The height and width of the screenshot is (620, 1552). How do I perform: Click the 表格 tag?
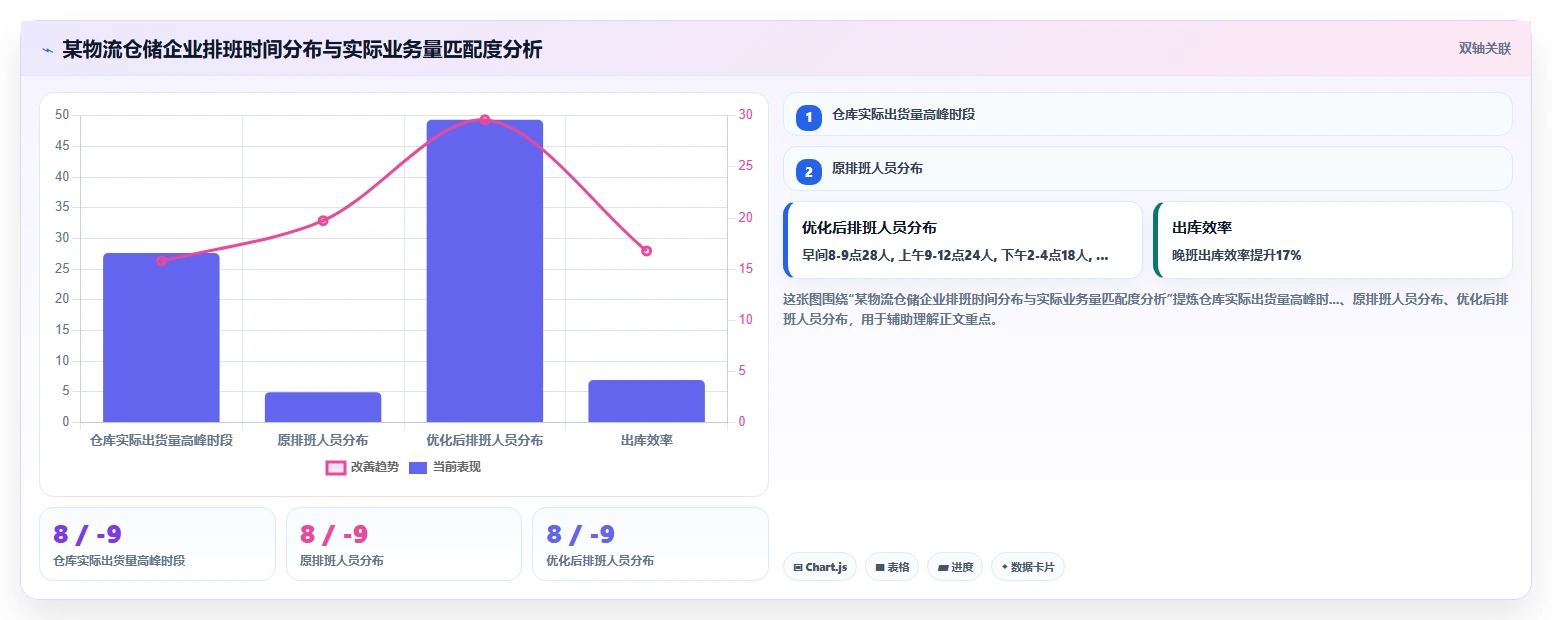pyautogui.click(x=892, y=567)
